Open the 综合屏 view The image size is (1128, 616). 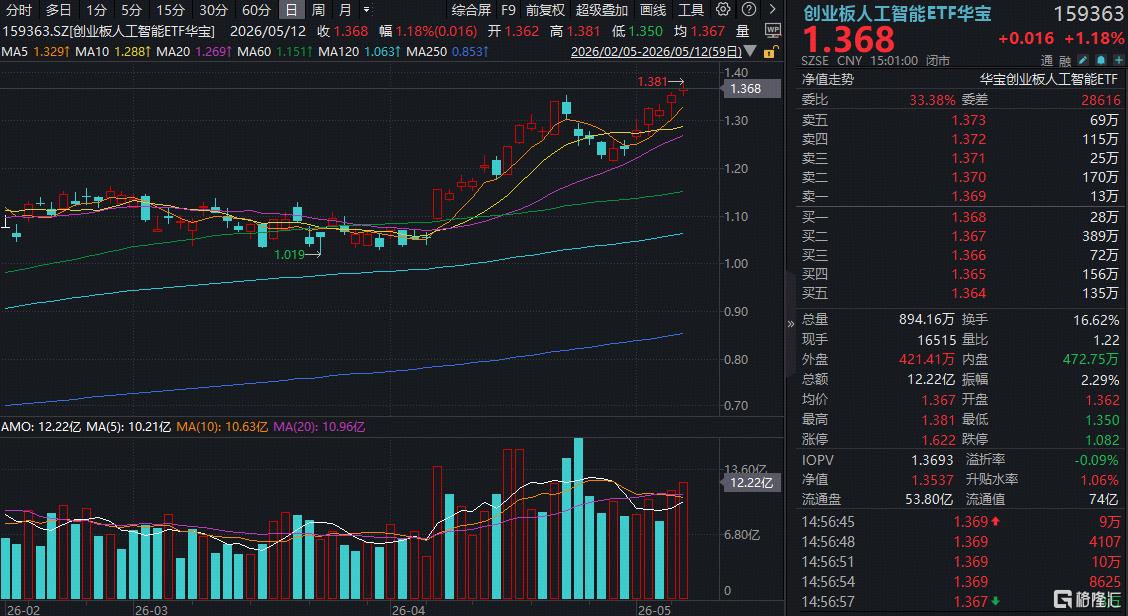coord(471,10)
